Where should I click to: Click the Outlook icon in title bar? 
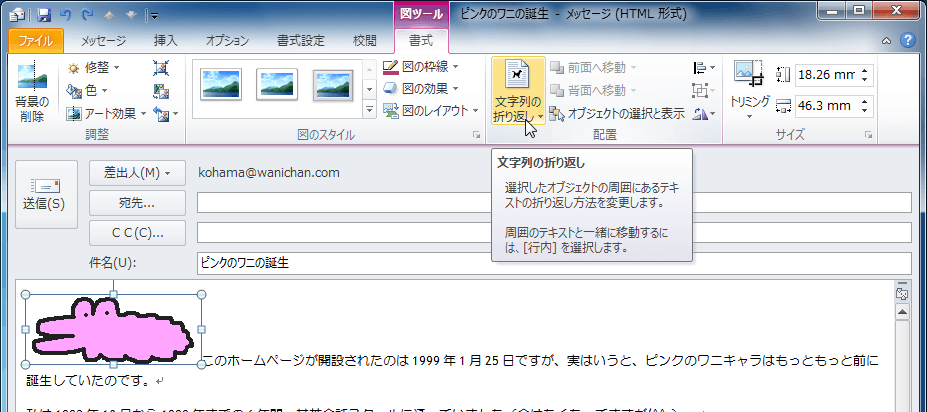pos(17,14)
